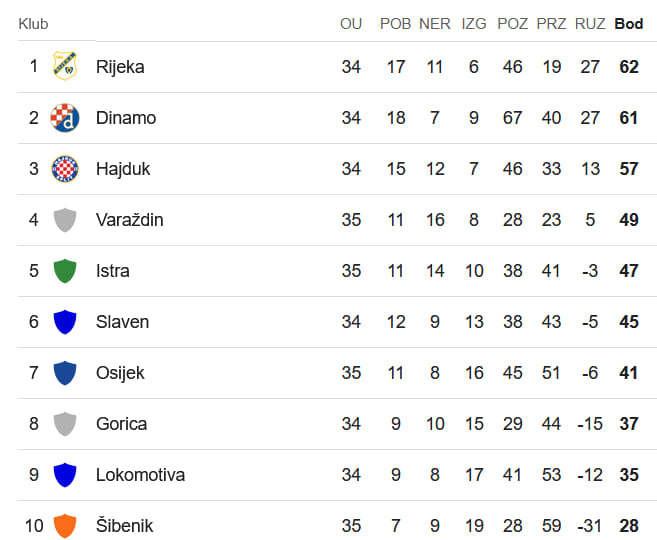Click the Klub column header
The image size is (657, 540).
(33, 24)
